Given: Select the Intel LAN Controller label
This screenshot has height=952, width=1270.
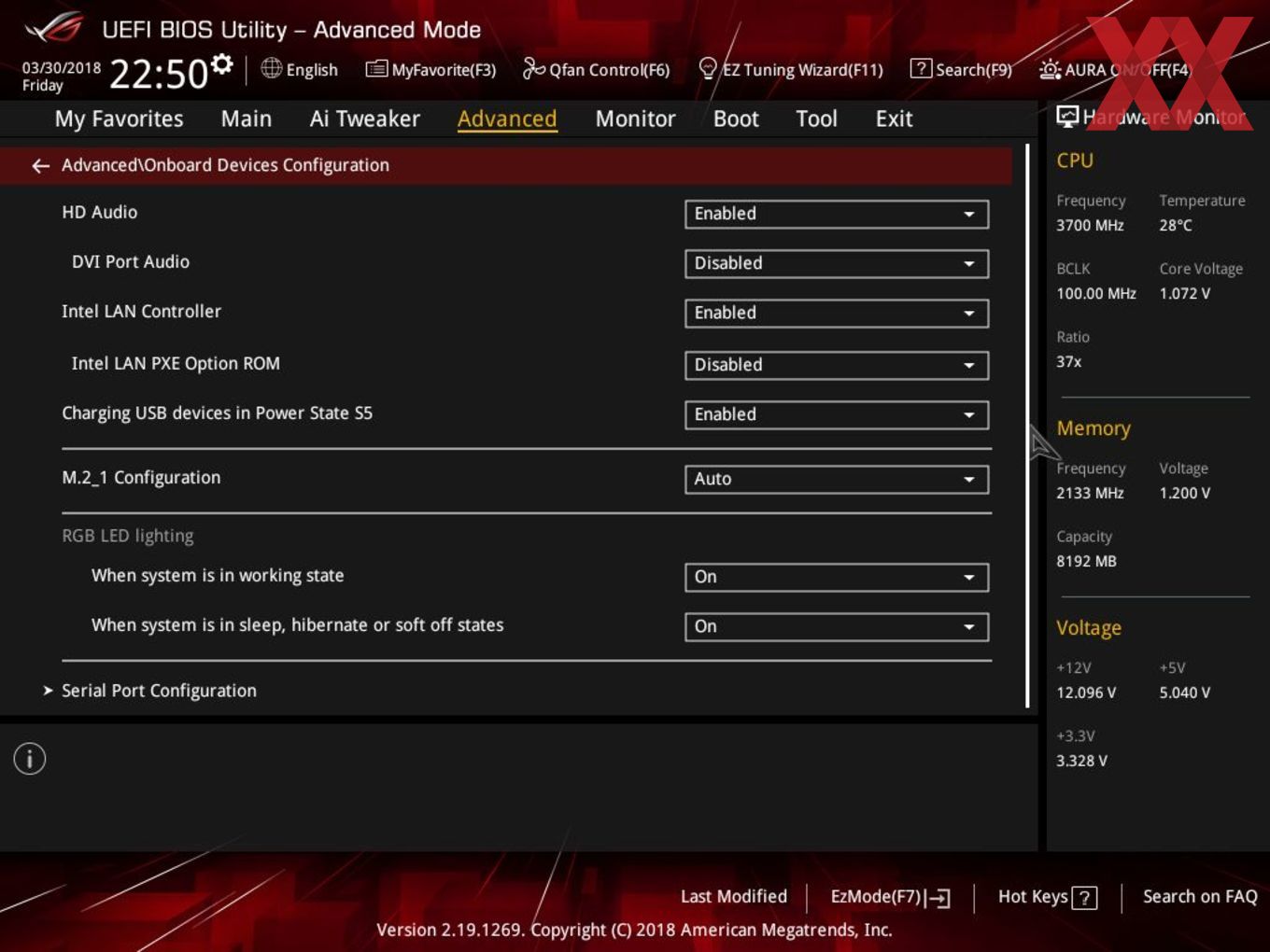Looking at the screenshot, I should (x=142, y=311).
